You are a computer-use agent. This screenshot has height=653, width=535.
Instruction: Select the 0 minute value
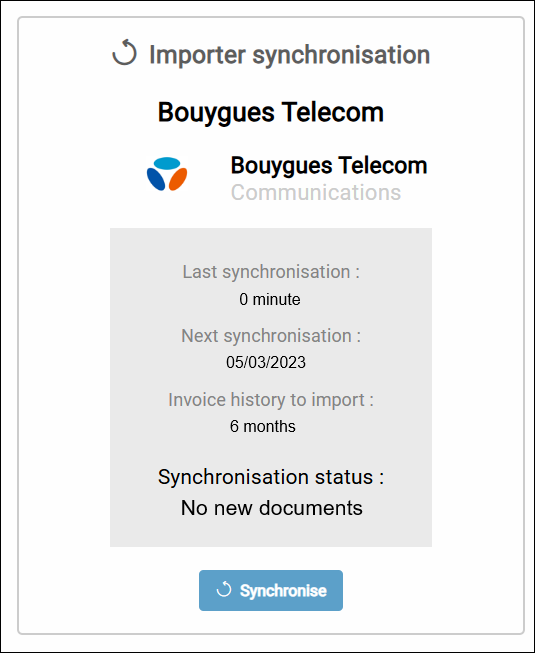point(270,299)
